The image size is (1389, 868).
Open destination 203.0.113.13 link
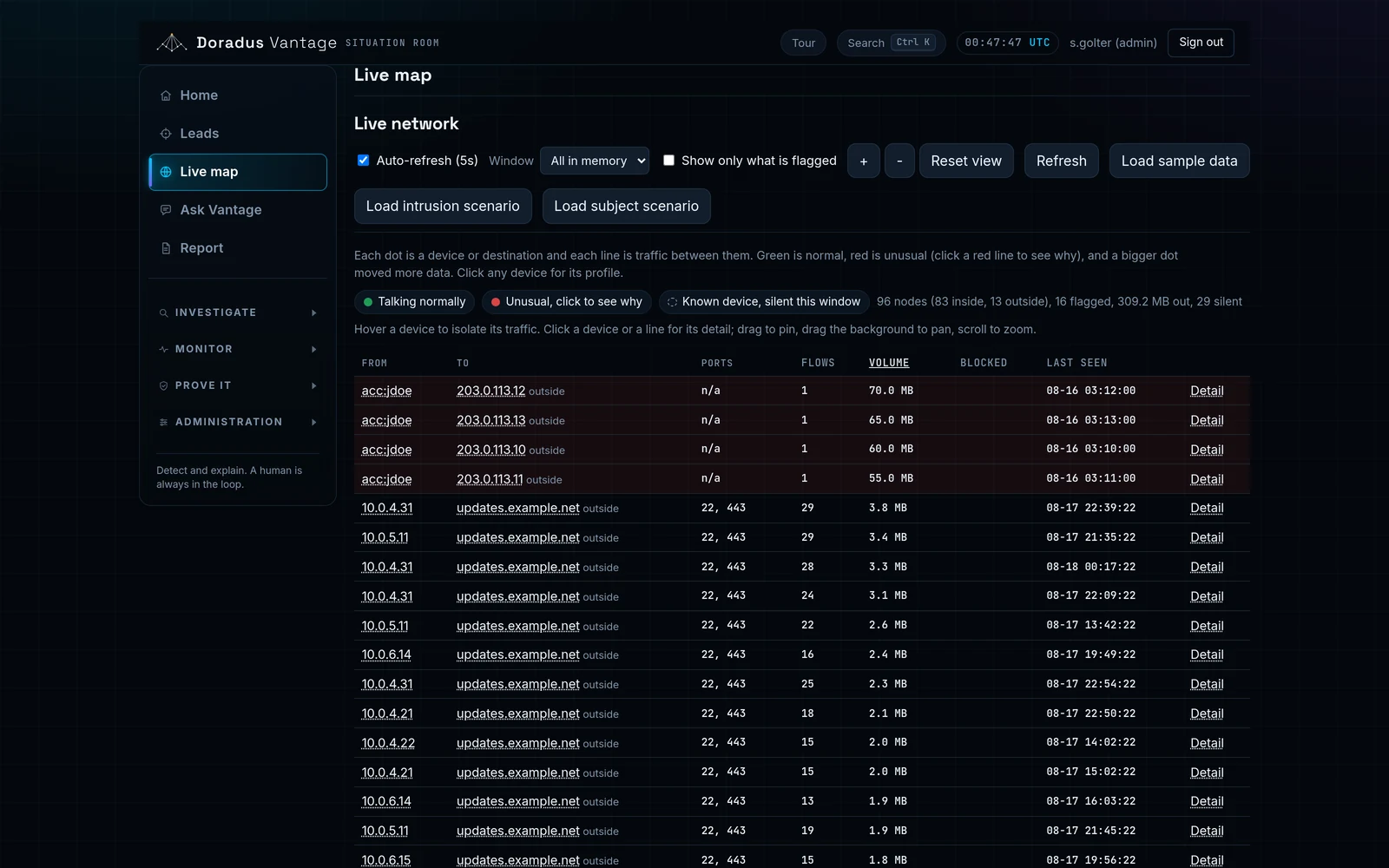(490, 420)
